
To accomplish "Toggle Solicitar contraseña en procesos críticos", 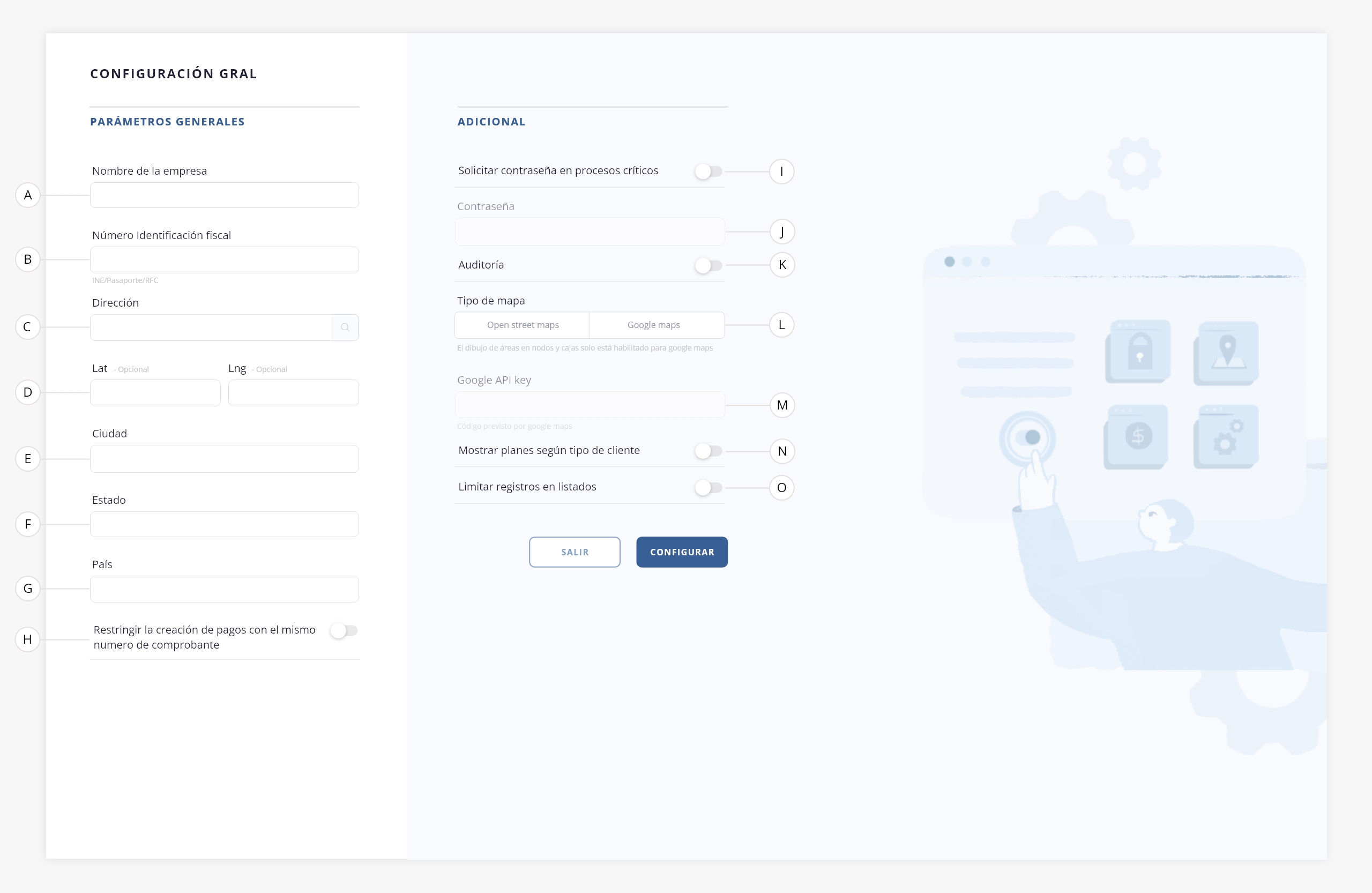I will tap(708, 171).
